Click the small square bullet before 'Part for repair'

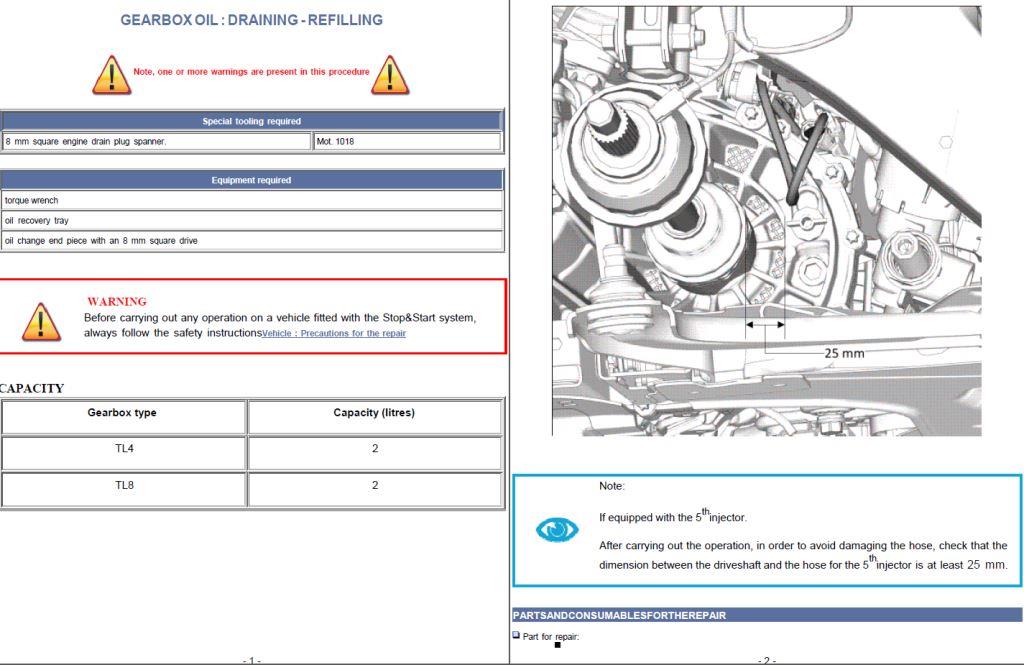[x=516, y=635]
